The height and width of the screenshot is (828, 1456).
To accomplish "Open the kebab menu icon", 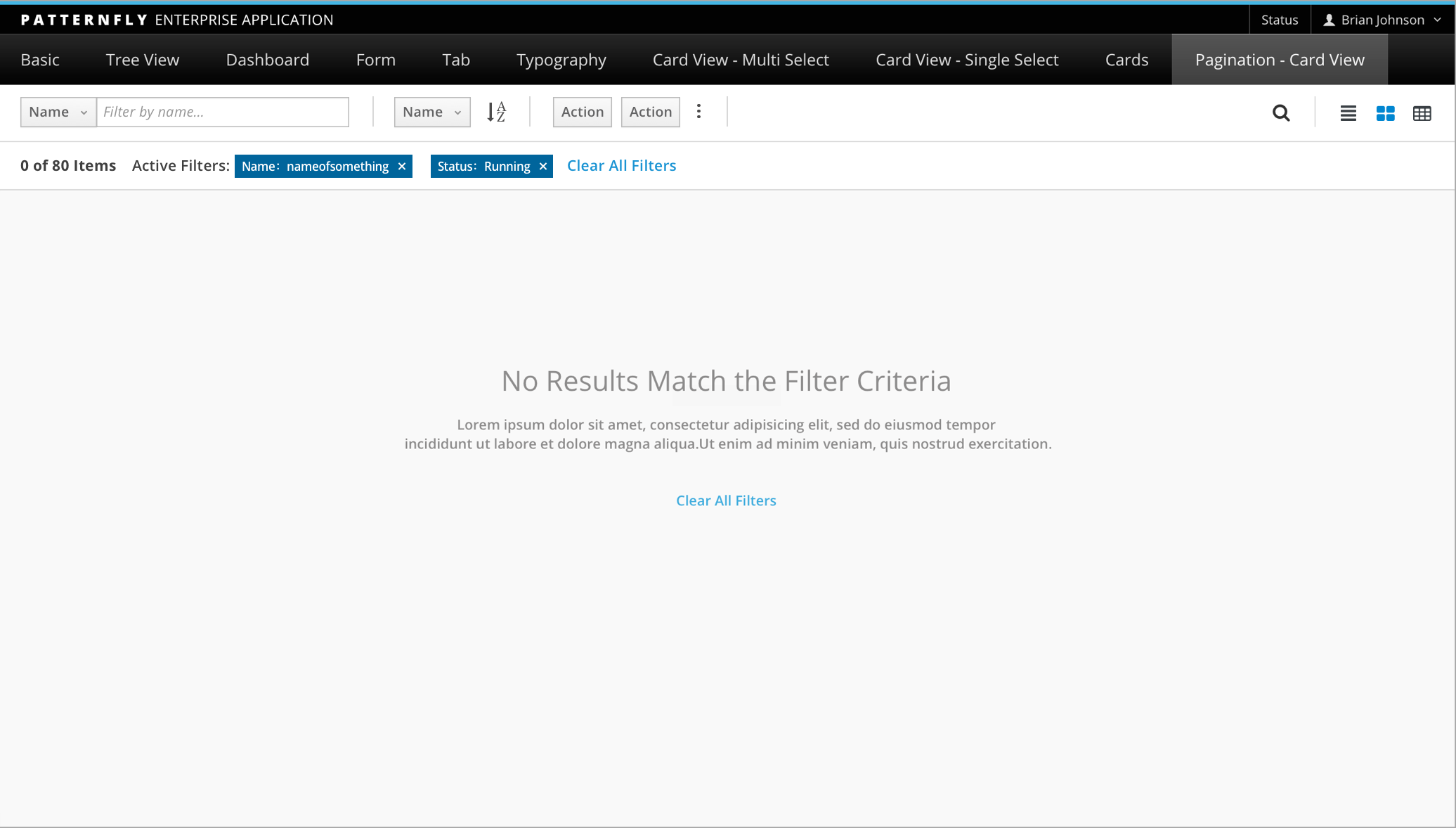I will (x=699, y=111).
